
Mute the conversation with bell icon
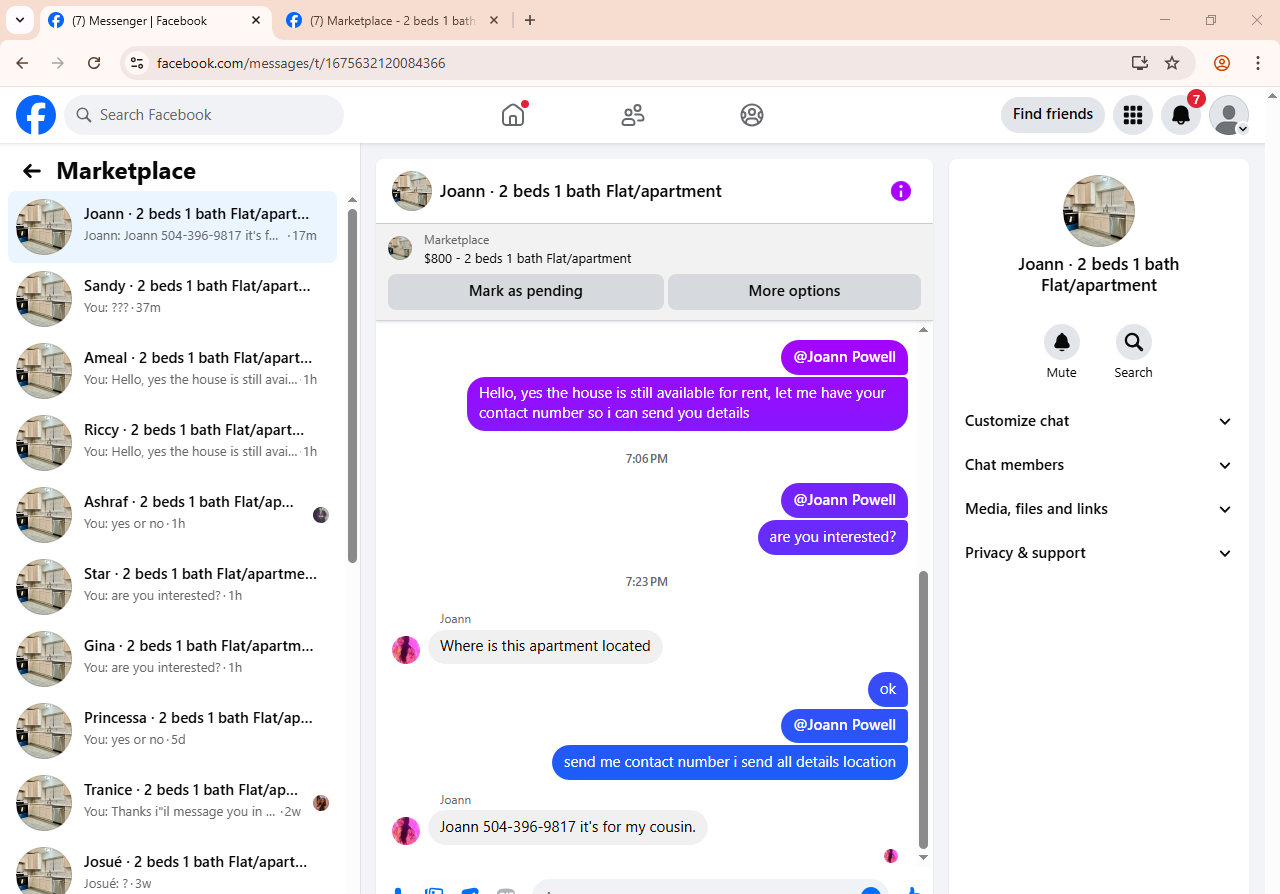[1062, 342]
